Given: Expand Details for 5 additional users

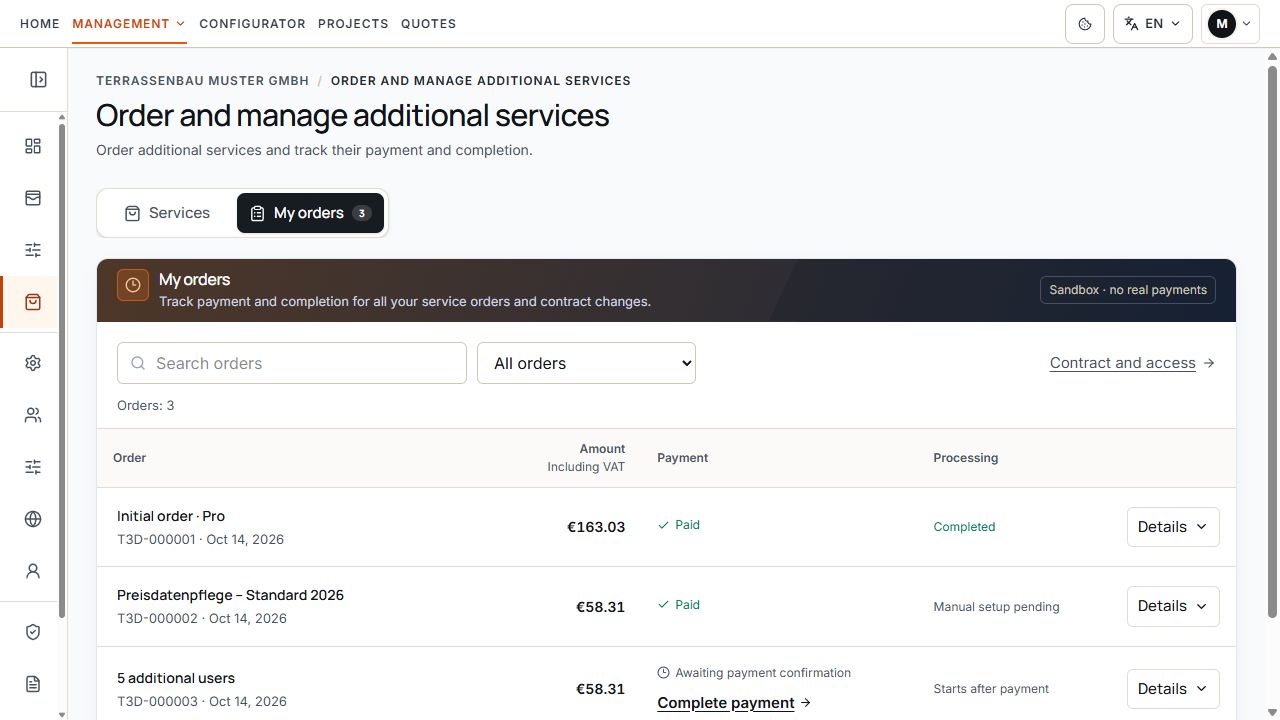Looking at the screenshot, I should pos(1173,689).
